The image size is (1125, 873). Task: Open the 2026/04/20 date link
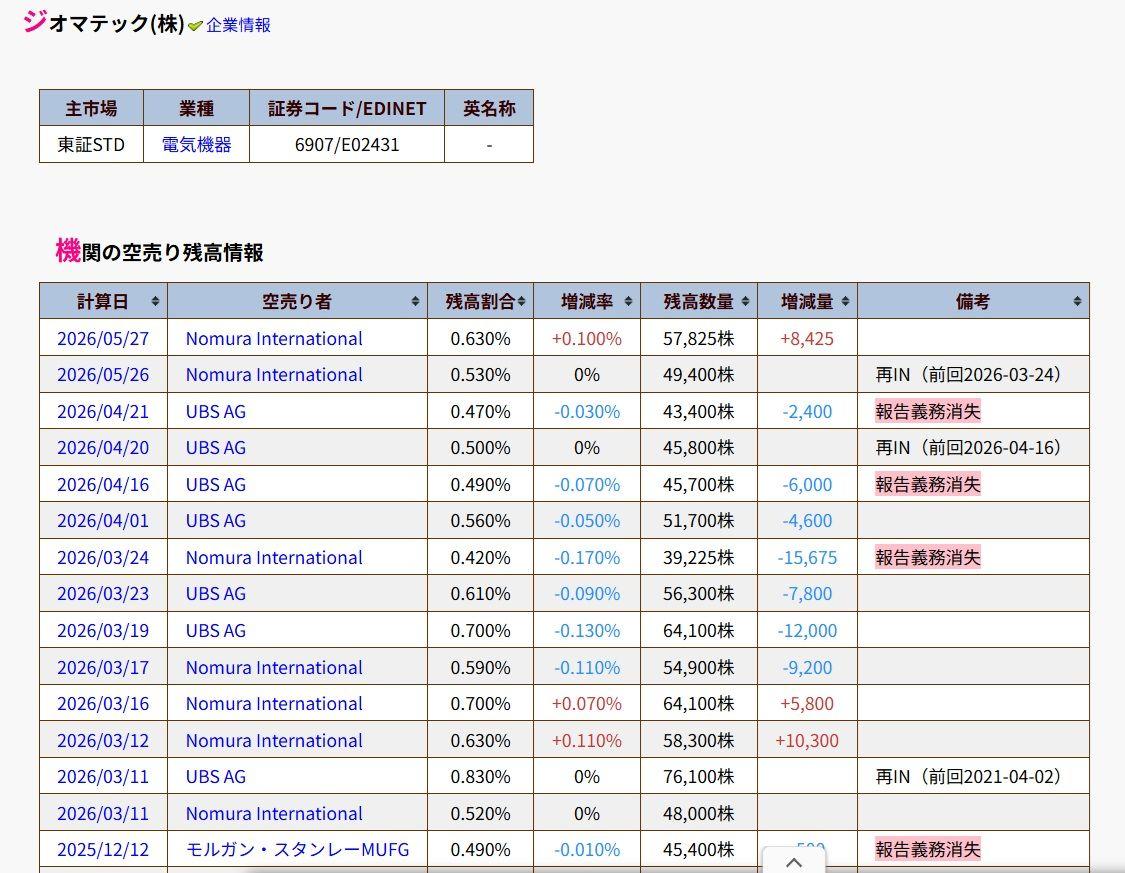103,448
